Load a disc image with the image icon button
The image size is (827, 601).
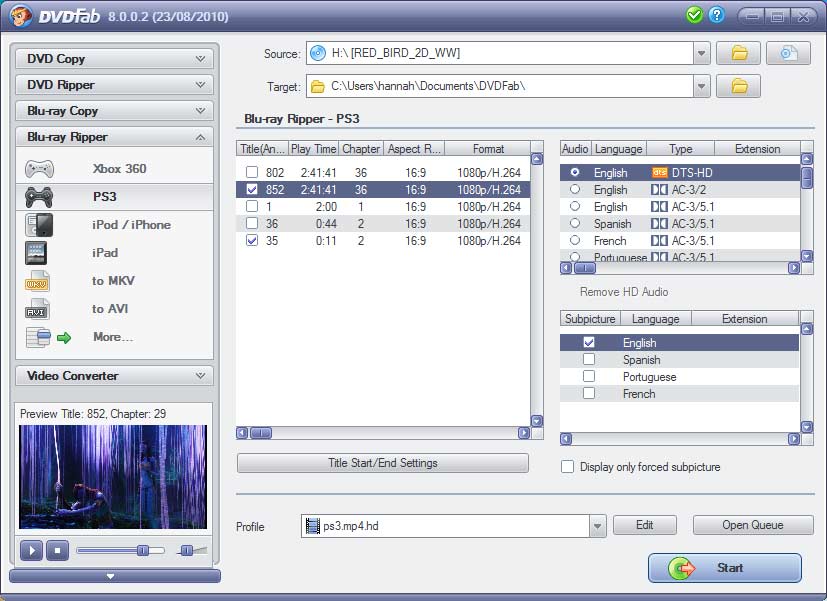point(788,53)
